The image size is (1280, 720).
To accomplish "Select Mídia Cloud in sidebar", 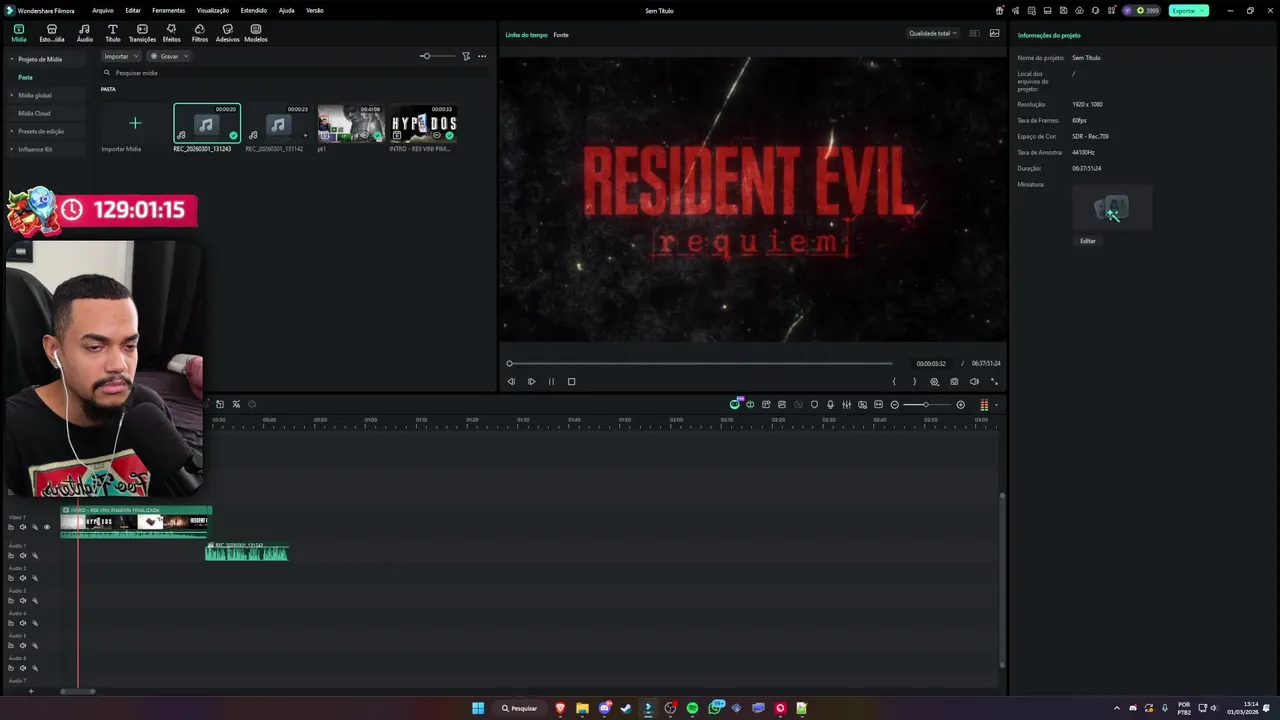I will pyautogui.click(x=34, y=113).
